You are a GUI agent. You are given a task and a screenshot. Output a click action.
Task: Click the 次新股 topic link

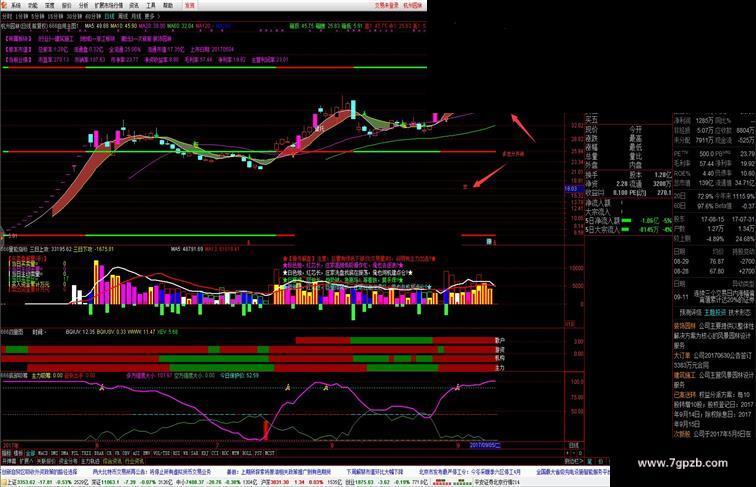pyautogui.click(x=682, y=433)
